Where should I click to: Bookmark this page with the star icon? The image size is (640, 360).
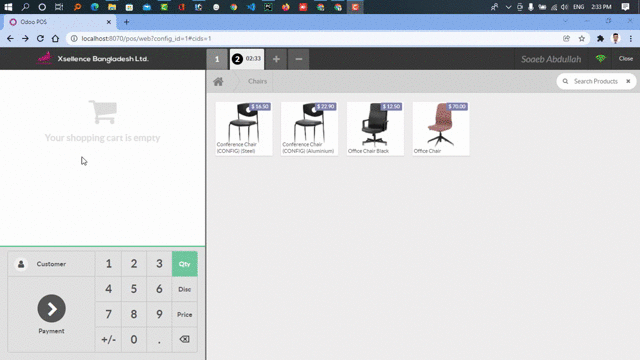click(582, 38)
